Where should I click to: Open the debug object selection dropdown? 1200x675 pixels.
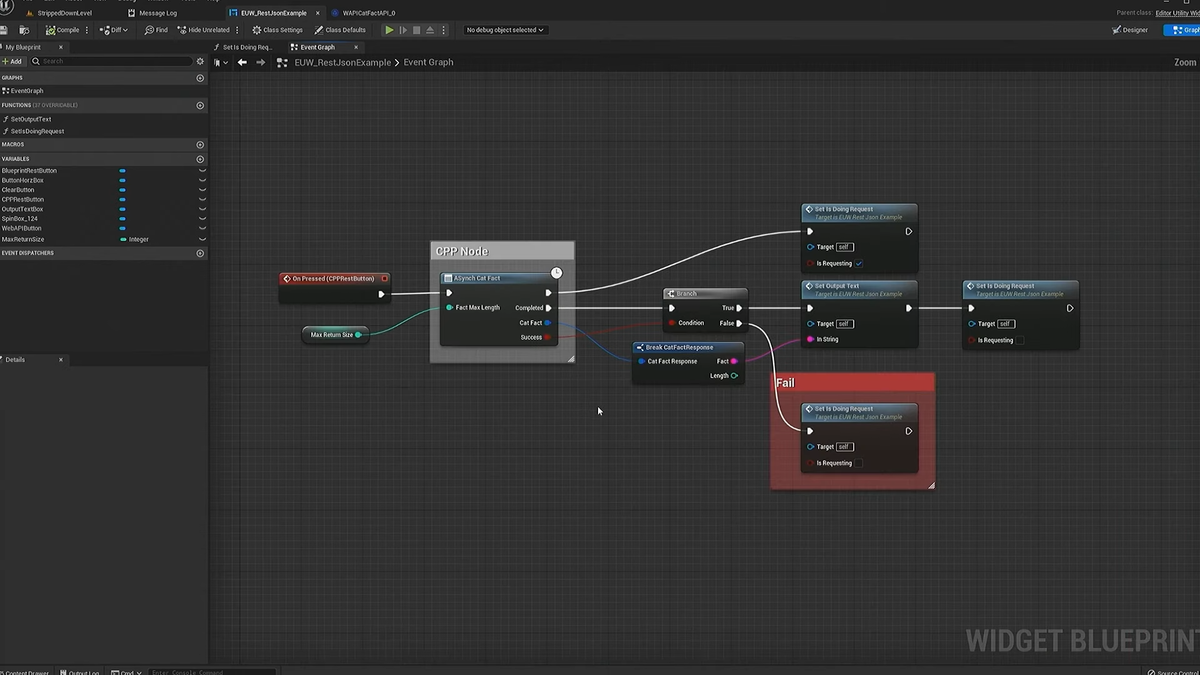pos(505,30)
